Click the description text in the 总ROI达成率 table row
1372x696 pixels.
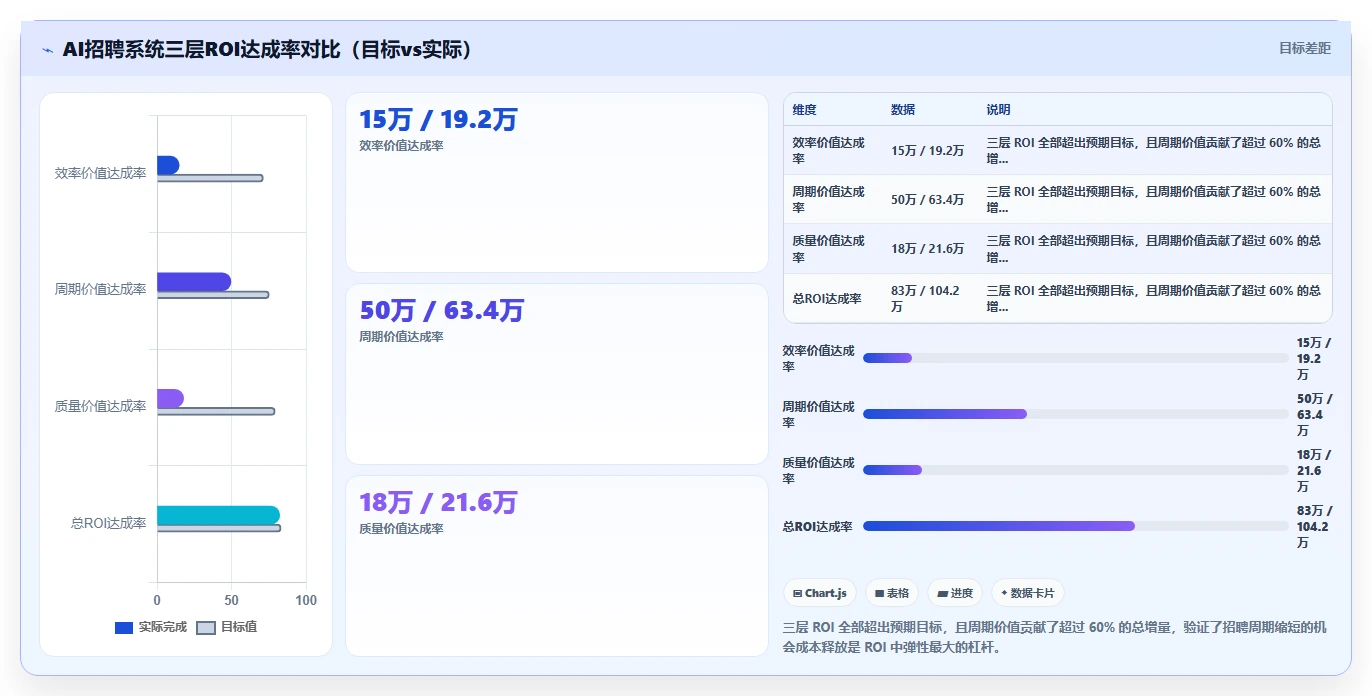pos(1153,298)
